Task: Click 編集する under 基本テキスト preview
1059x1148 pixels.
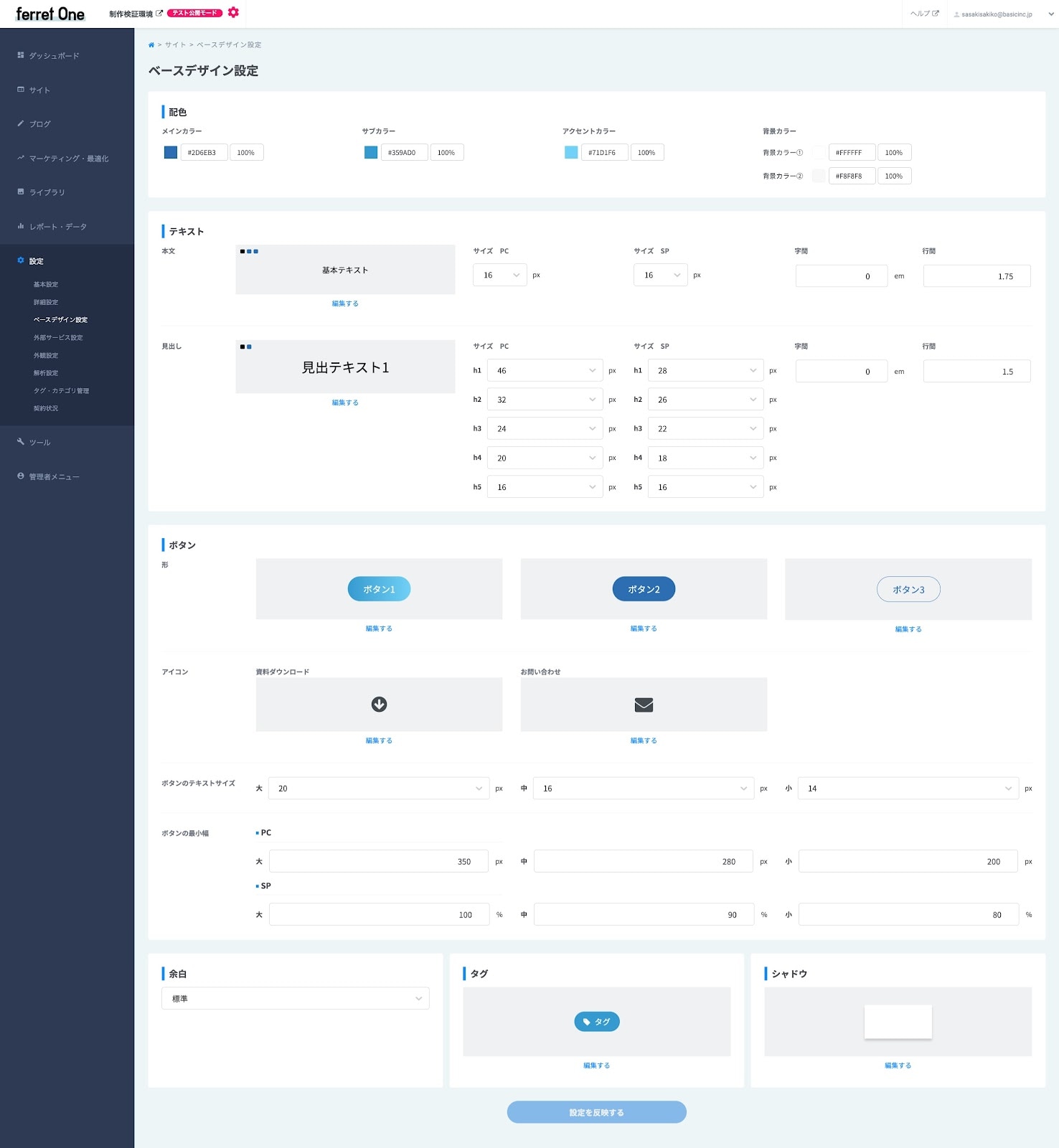Action: click(345, 304)
